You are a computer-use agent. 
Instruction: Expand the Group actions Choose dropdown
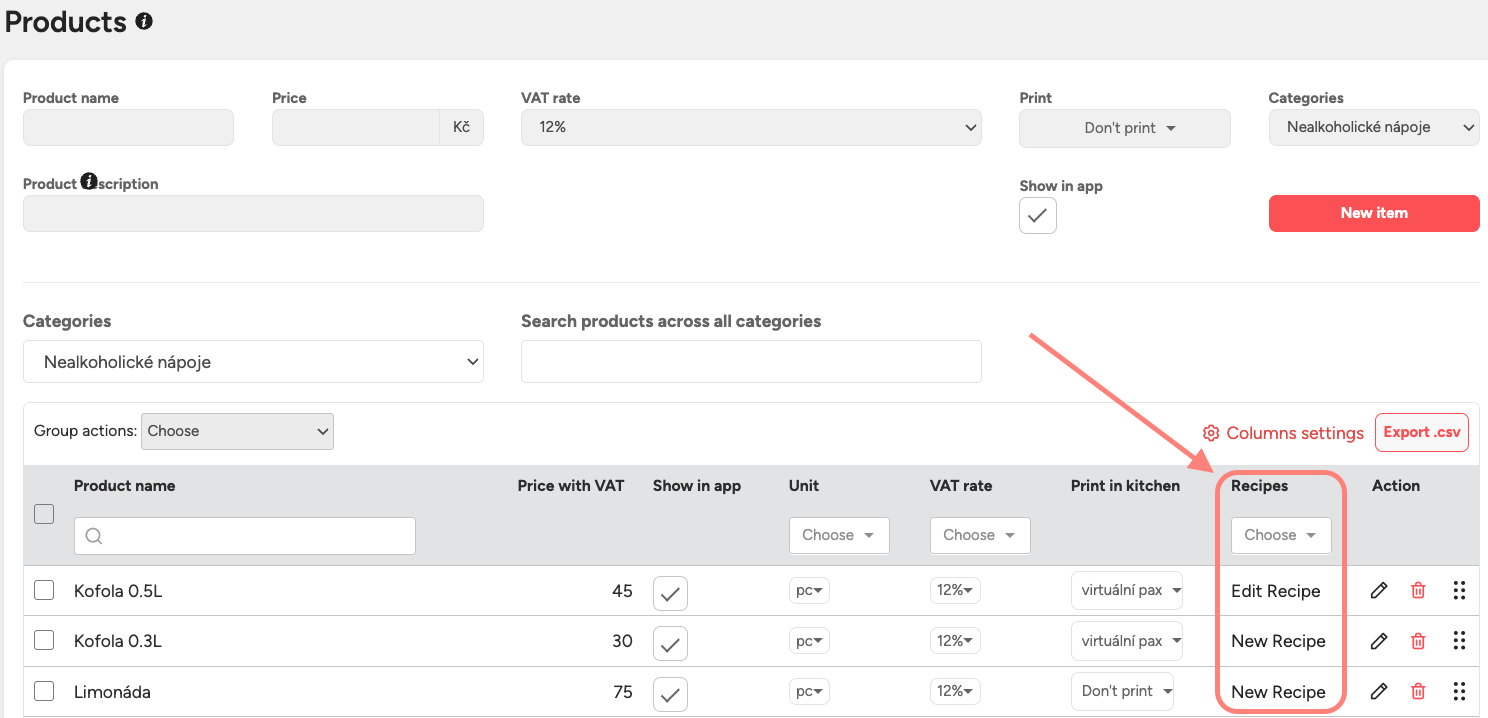coord(237,431)
